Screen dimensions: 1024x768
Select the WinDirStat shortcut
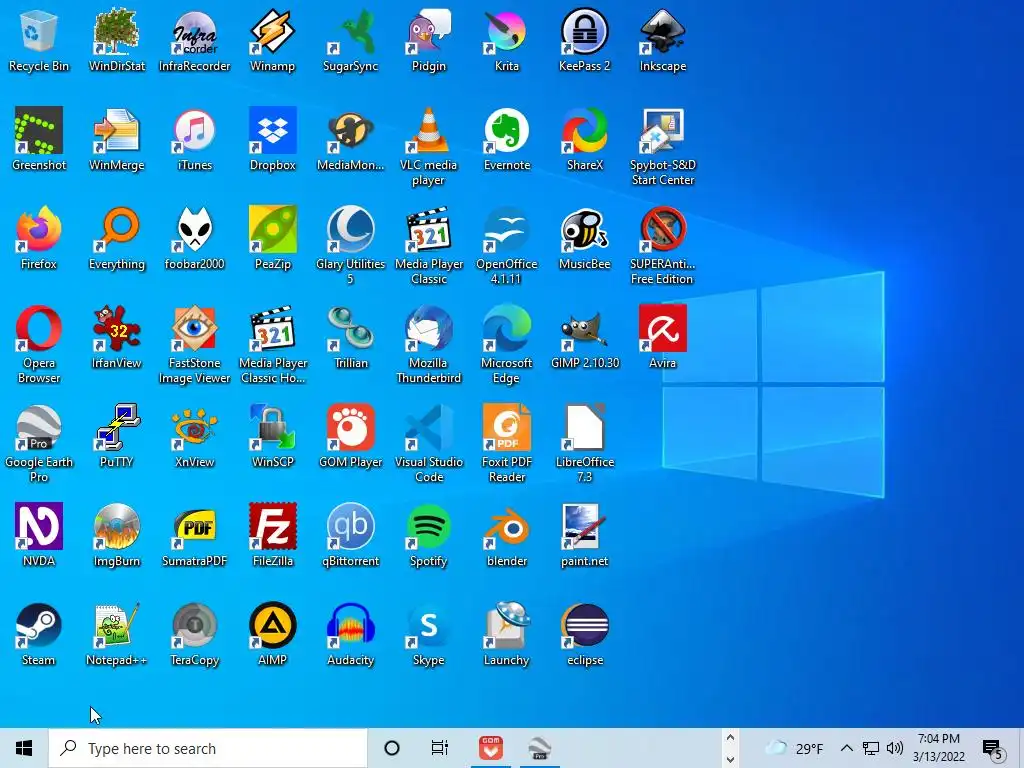(x=117, y=40)
